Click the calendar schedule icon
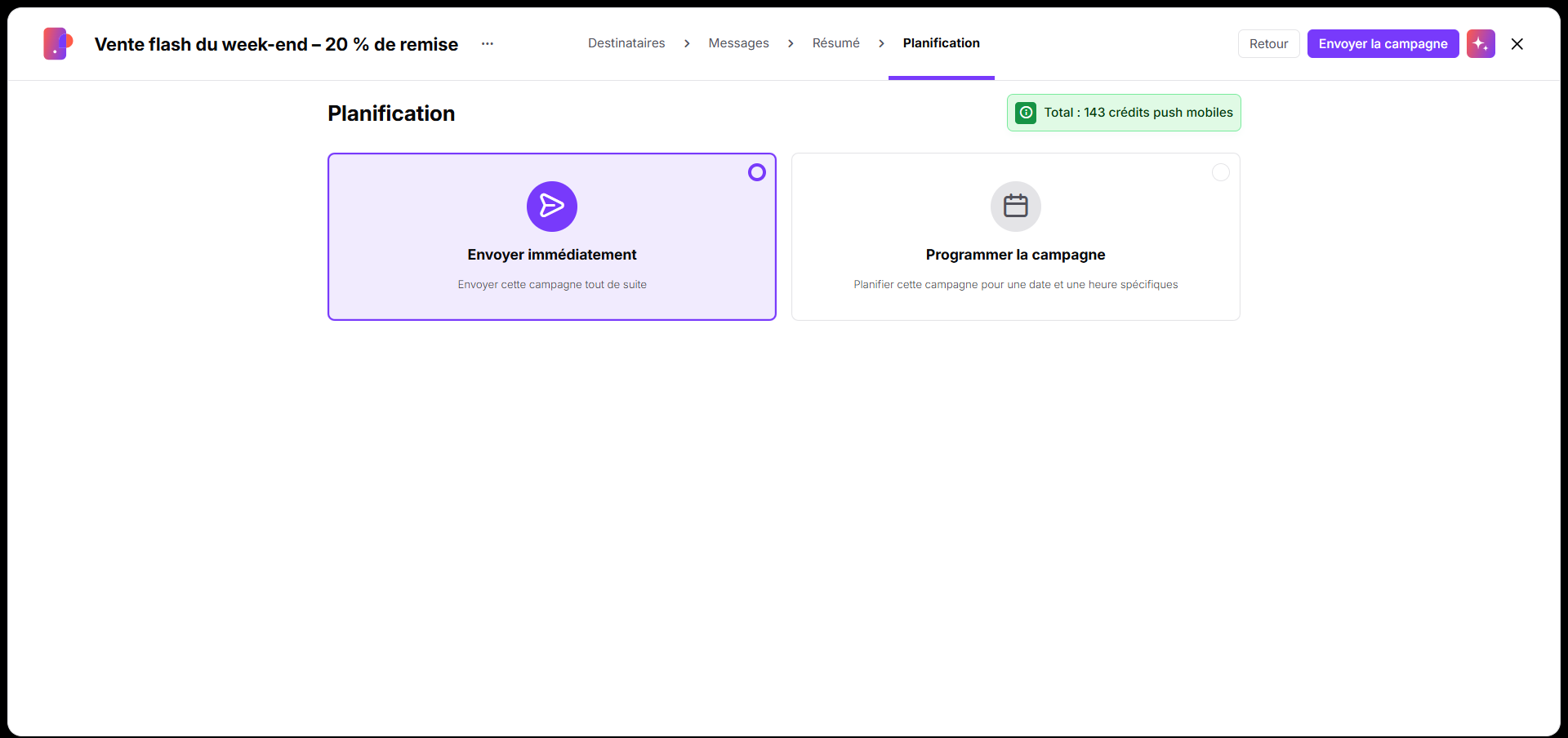Image resolution: width=1568 pixels, height=738 pixels. coord(1016,207)
